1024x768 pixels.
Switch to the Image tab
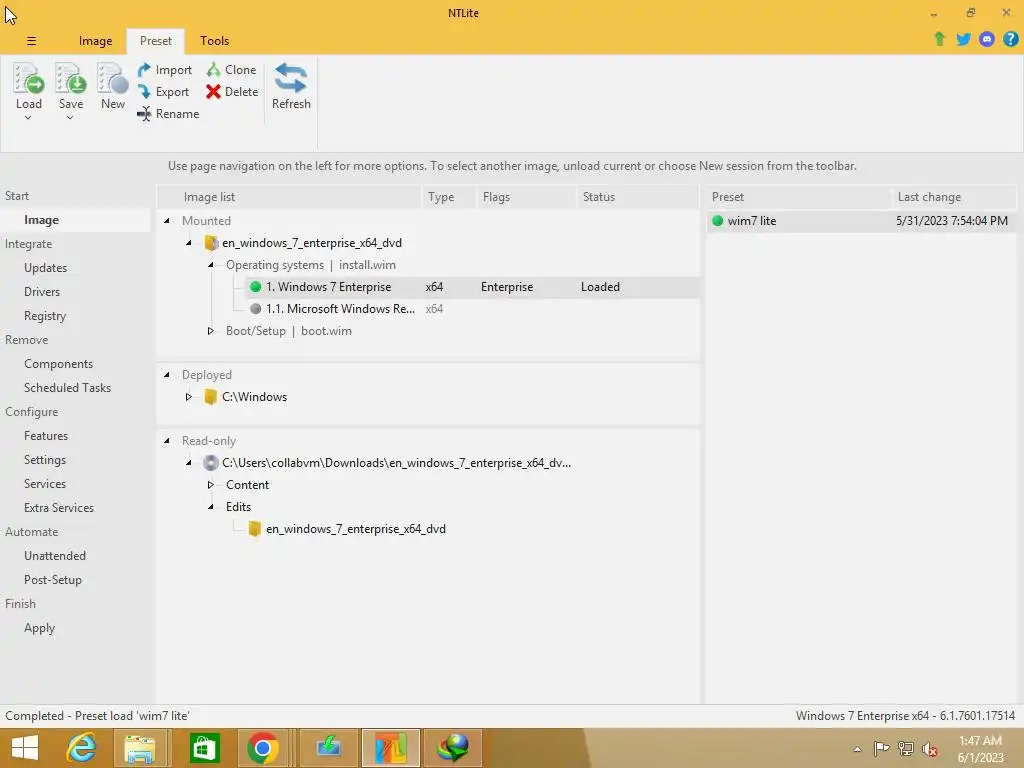[95, 41]
